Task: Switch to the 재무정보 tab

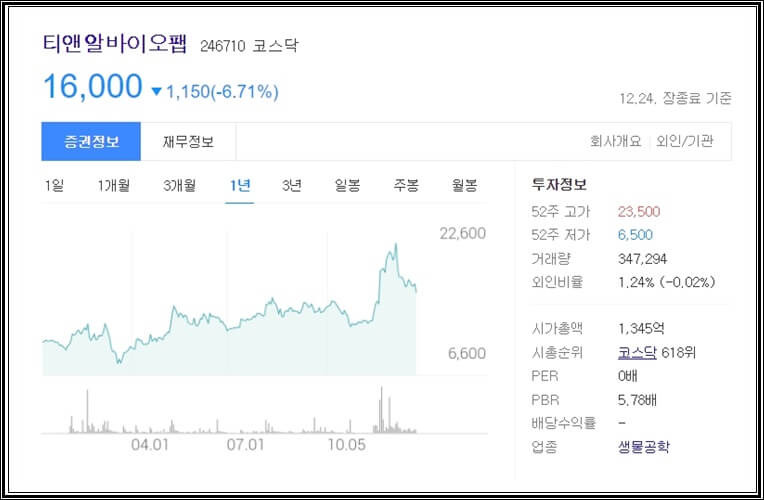Action: [x=188, y=141]
